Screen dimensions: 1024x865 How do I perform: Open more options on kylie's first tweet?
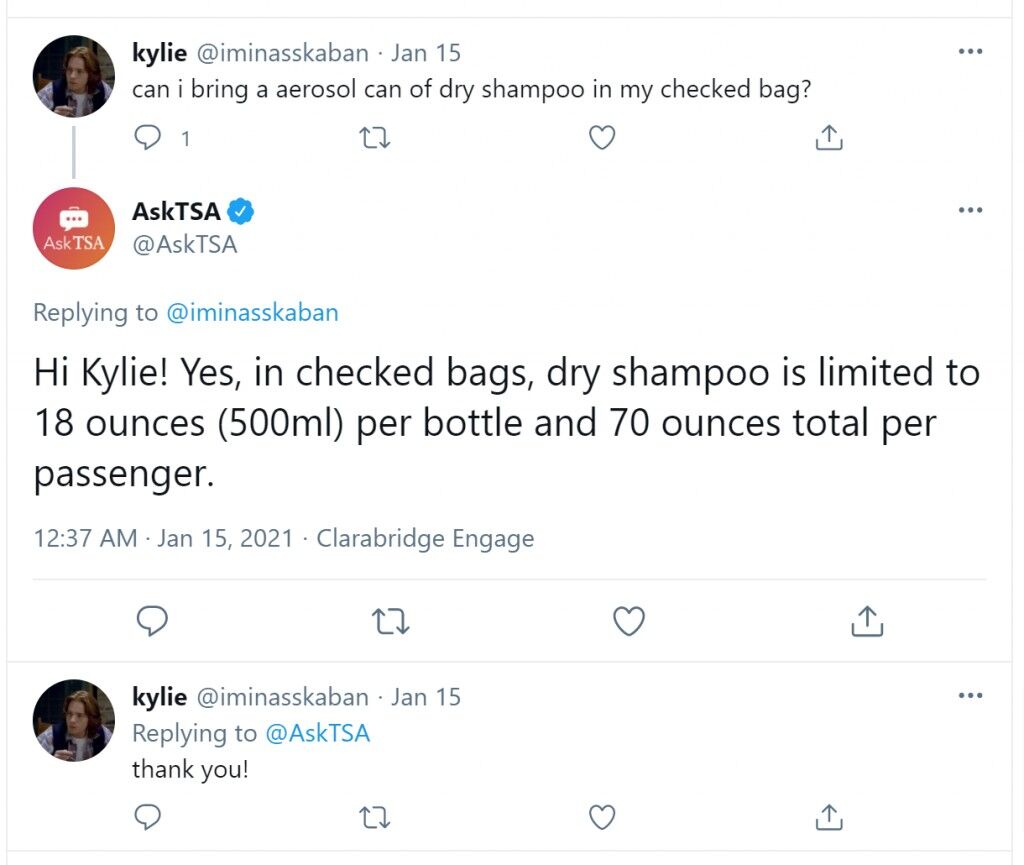click(x=970, y=52)
